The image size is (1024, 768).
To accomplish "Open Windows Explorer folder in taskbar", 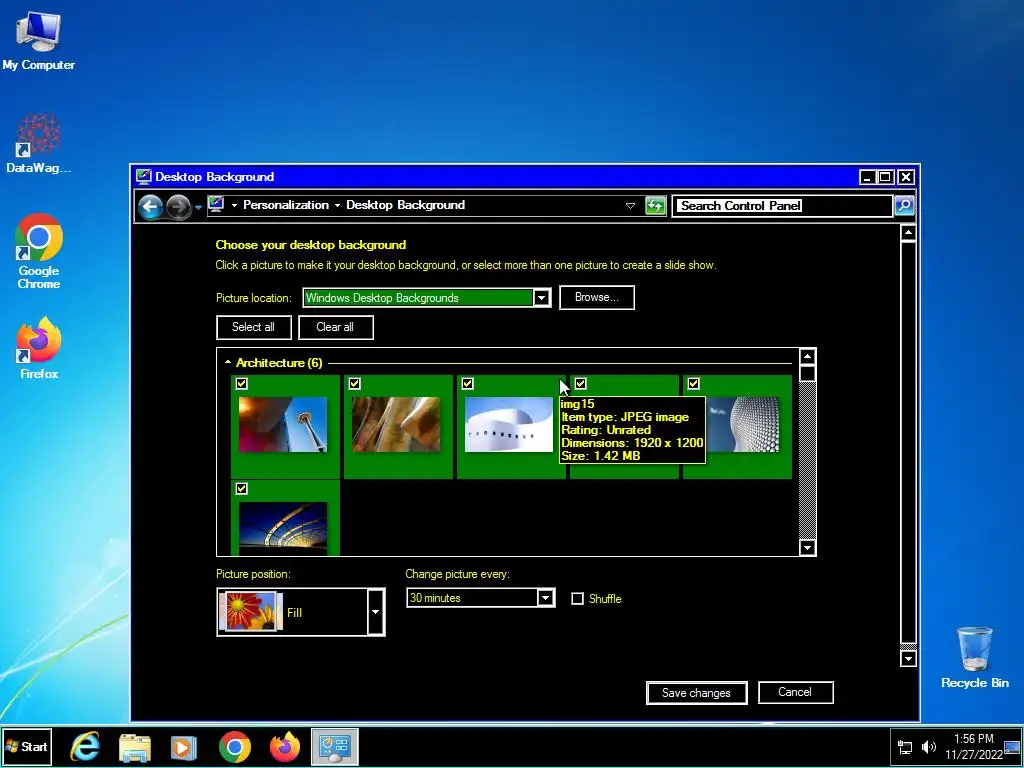I will tap(135, 747).
